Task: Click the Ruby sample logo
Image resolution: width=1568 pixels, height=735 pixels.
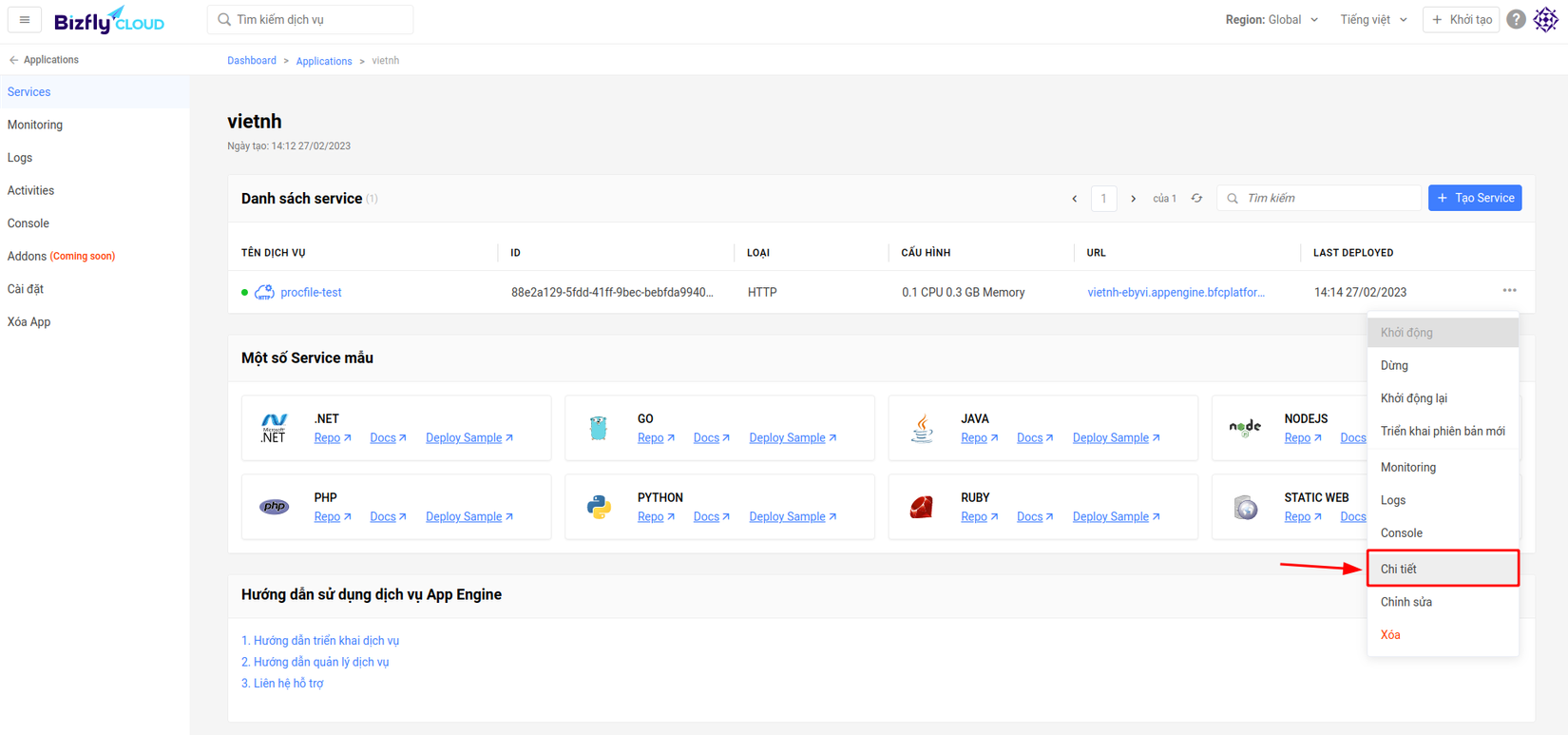Action: click(921, 507)
